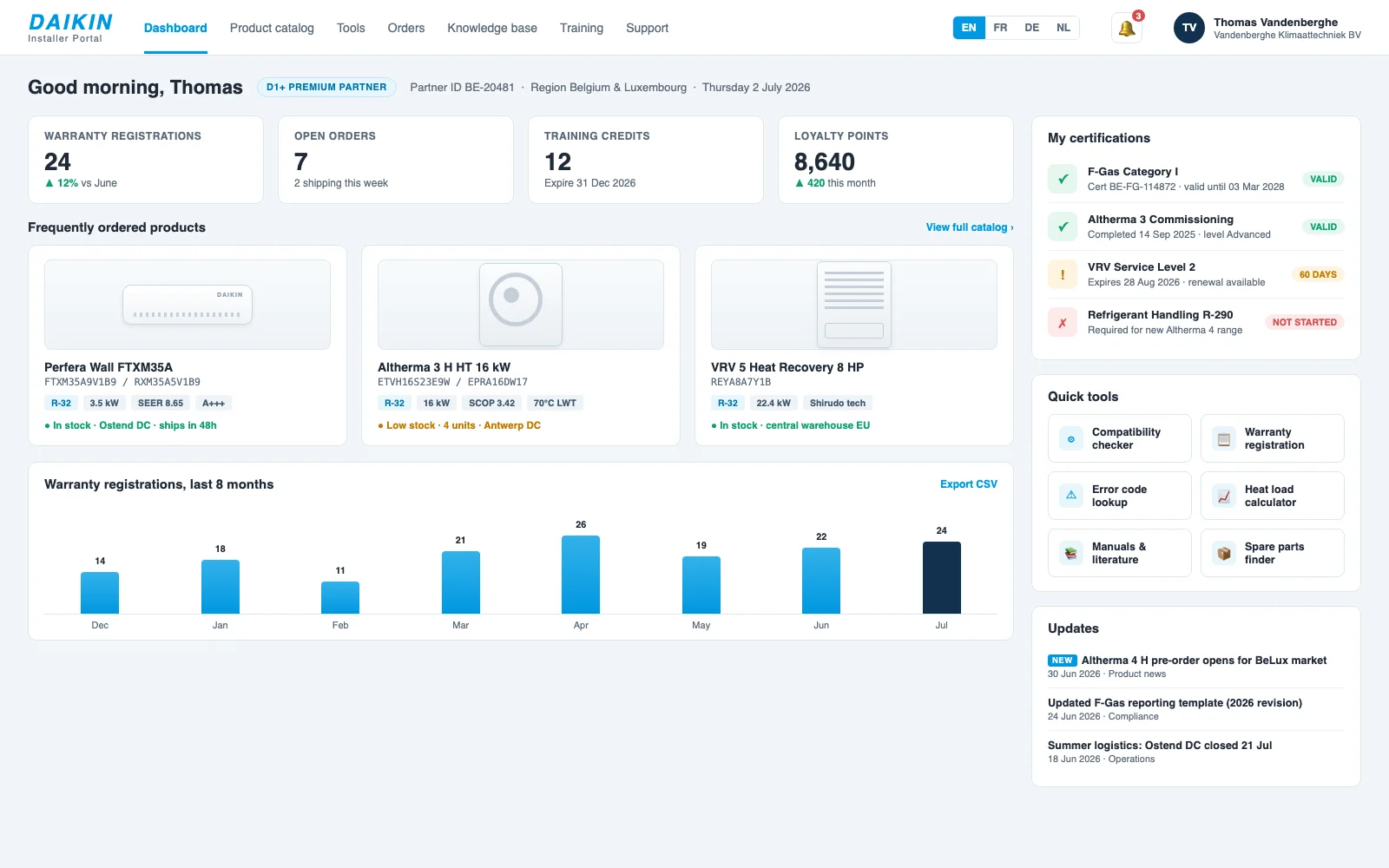Click the Feb bar in warranty chart

[340, 597]
